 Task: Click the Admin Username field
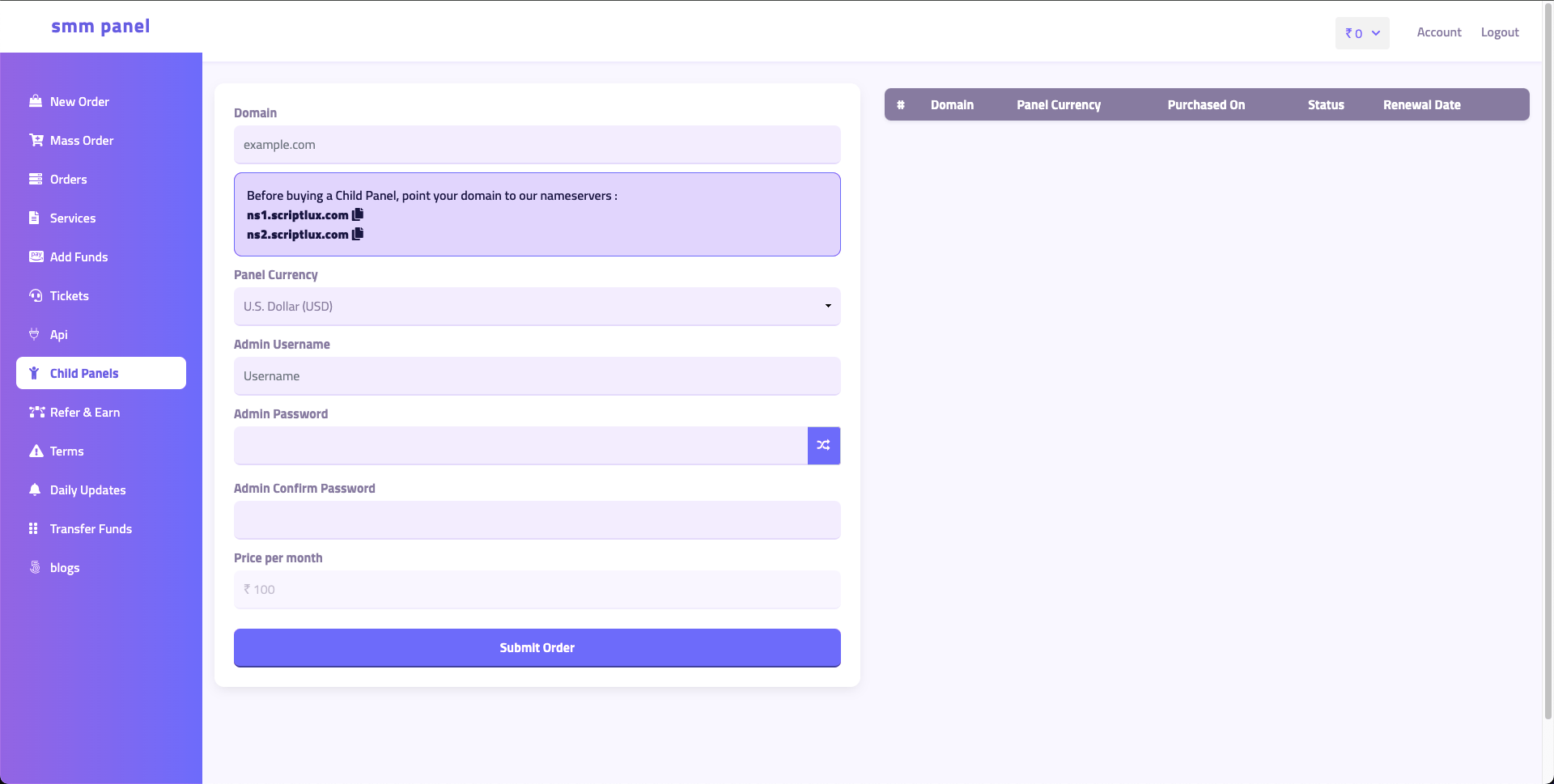[x=537, y=376]
